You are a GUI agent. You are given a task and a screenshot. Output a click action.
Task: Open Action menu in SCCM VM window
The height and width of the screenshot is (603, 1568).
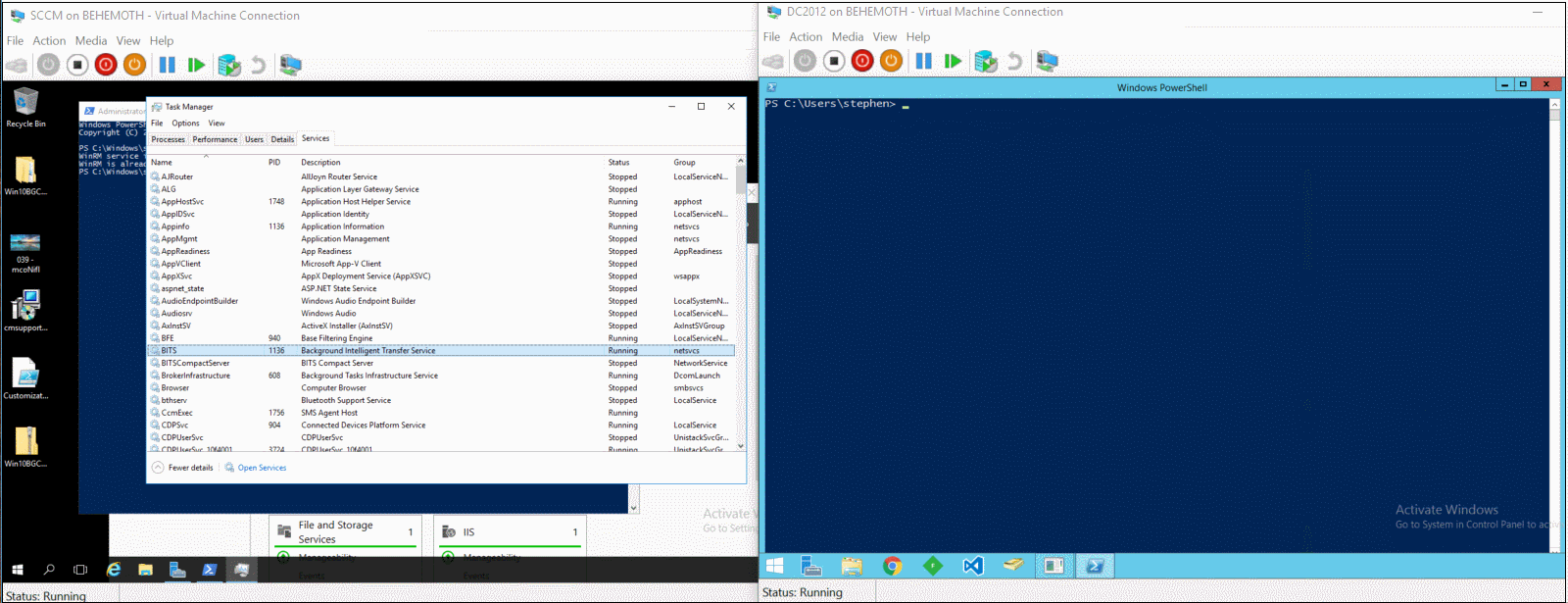coord(49,41)
